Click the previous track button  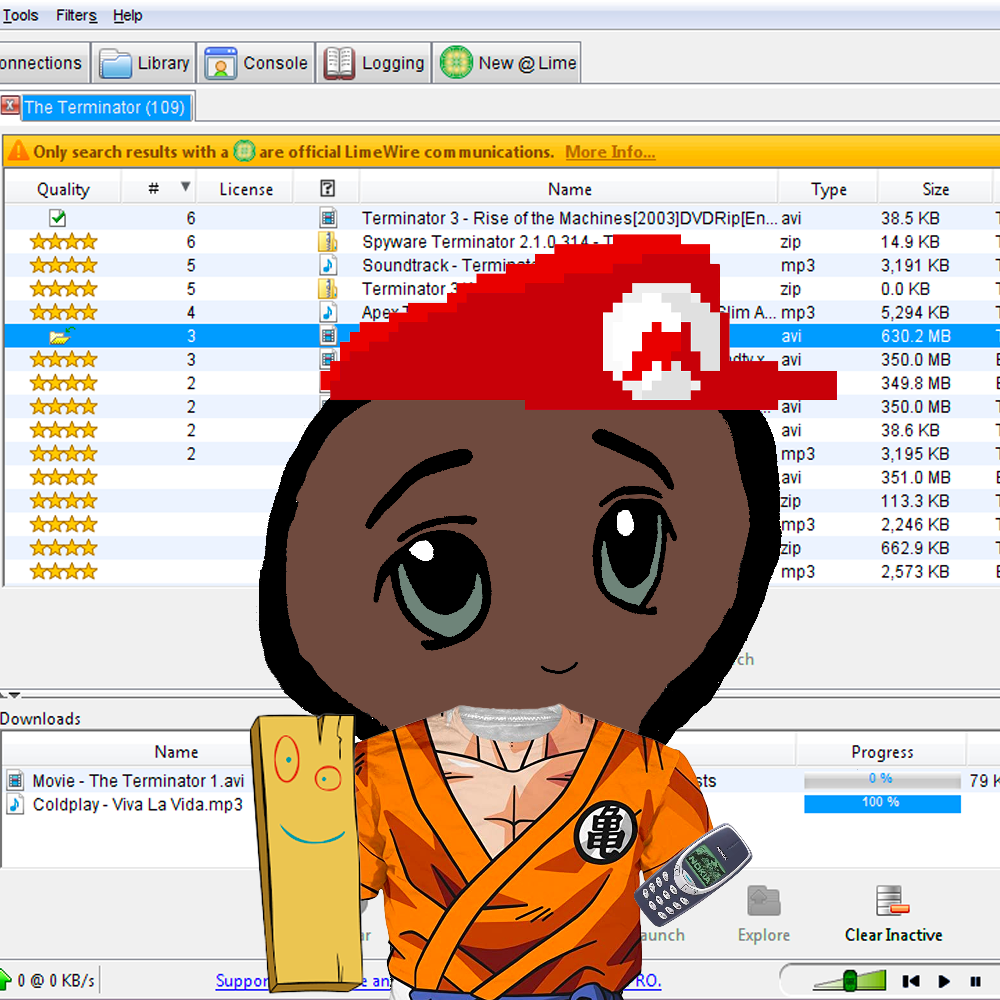911,981
